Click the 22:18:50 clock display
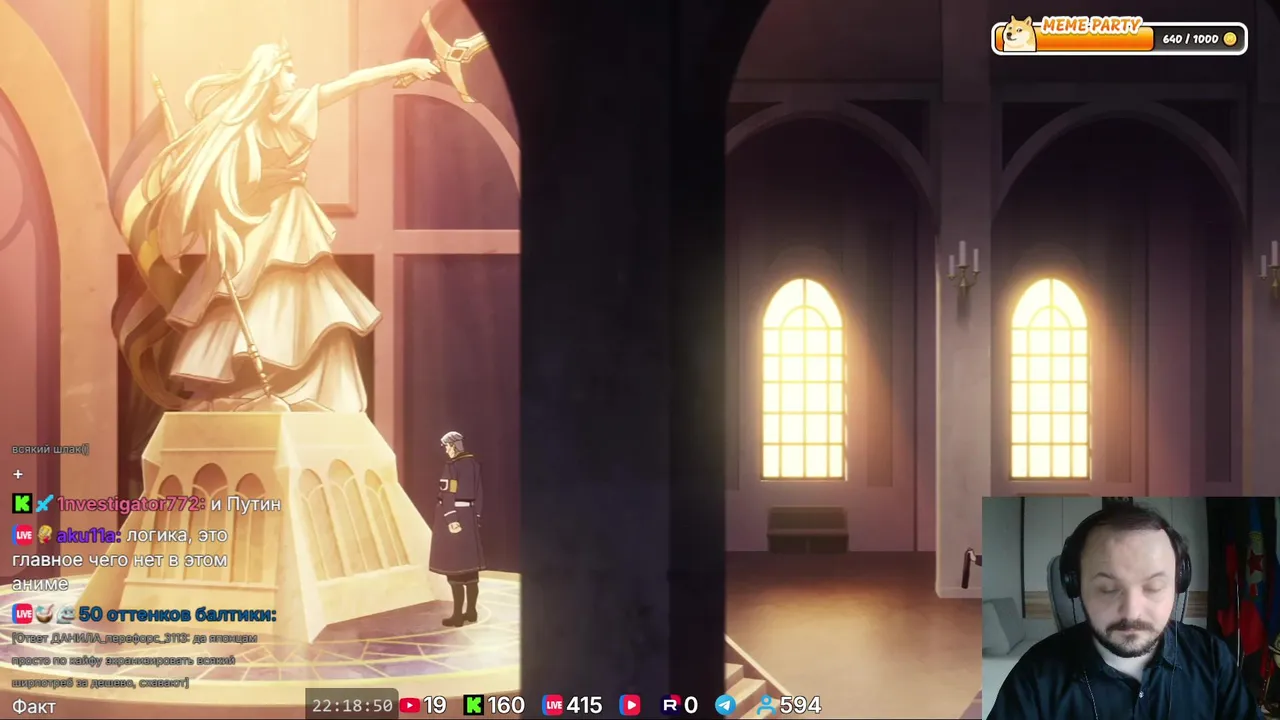The height and width of the screenshot is (720, 1280). tap(352, 705)
